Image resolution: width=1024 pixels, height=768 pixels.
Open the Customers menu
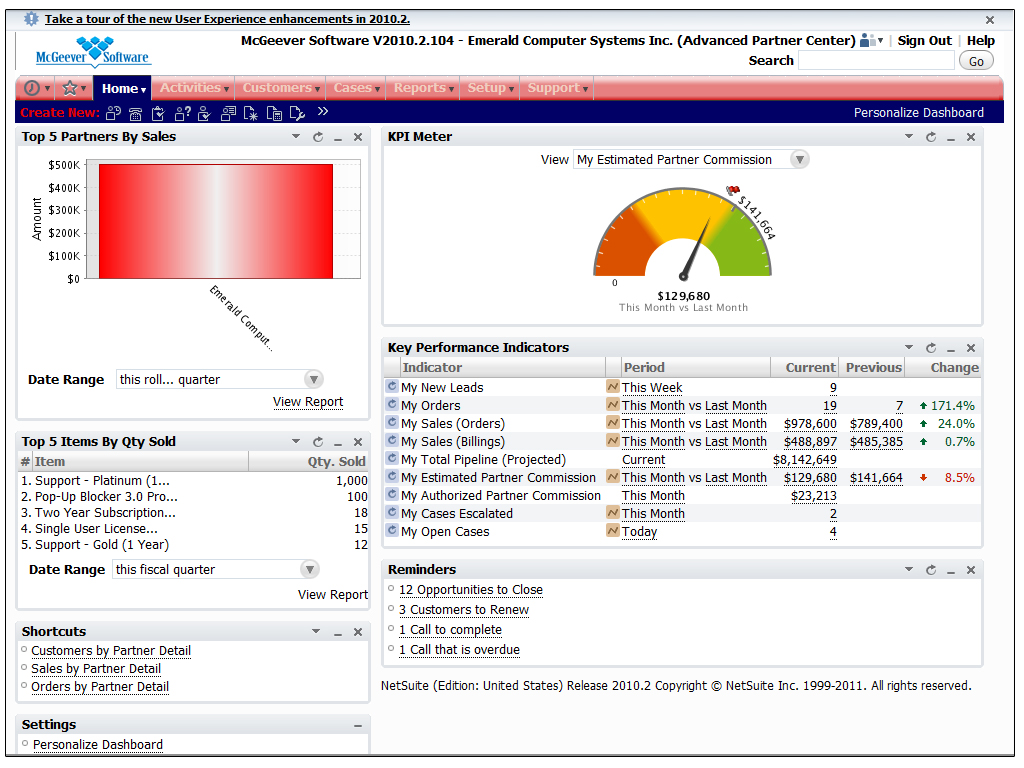[x=277, y=88]
